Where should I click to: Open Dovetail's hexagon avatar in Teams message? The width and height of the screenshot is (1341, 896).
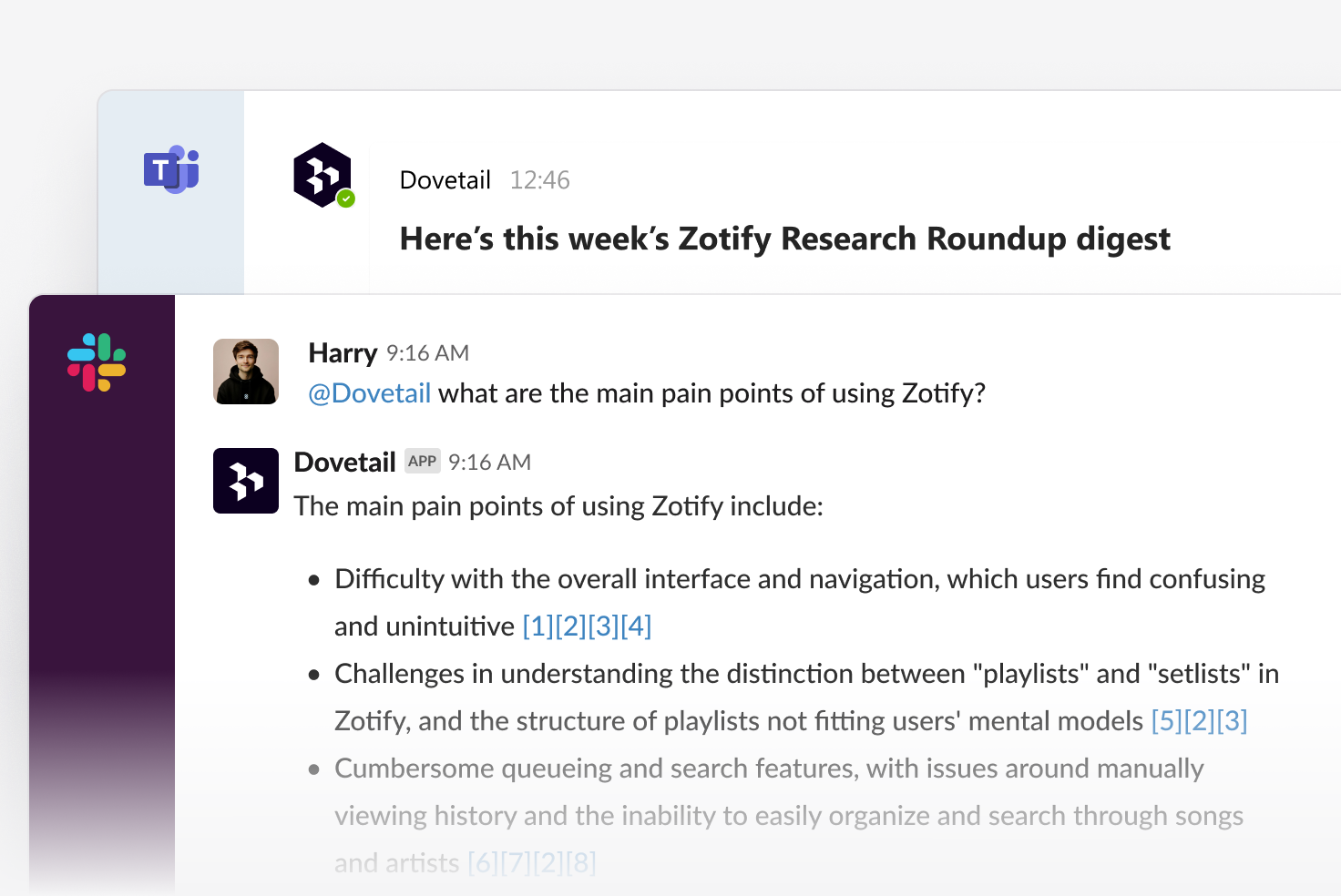(322, 175)
